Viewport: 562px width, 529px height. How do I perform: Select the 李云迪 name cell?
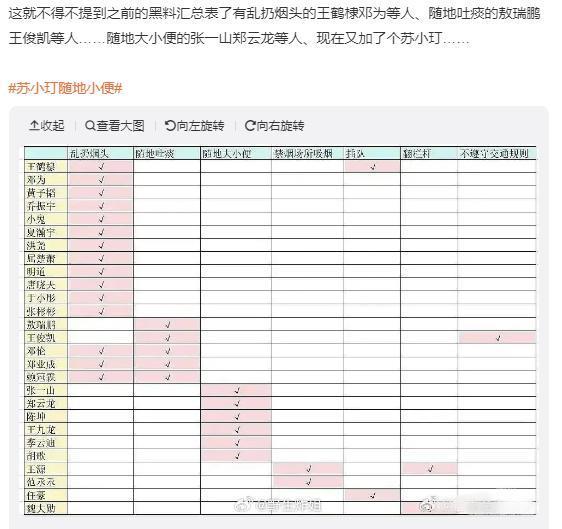click(46, 443)
